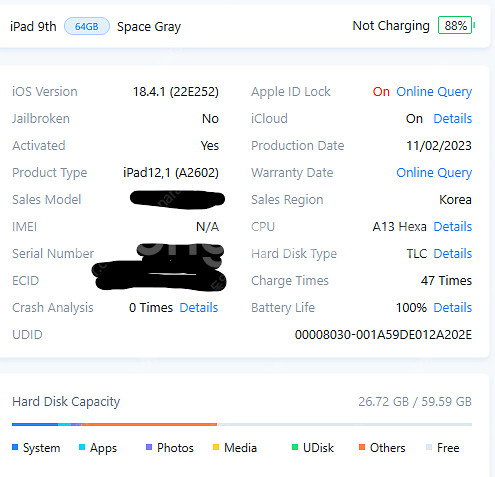Open Online Query for Apple ID Lock
The width and height of the screenshot is (495, 477).
coord(434,92)
